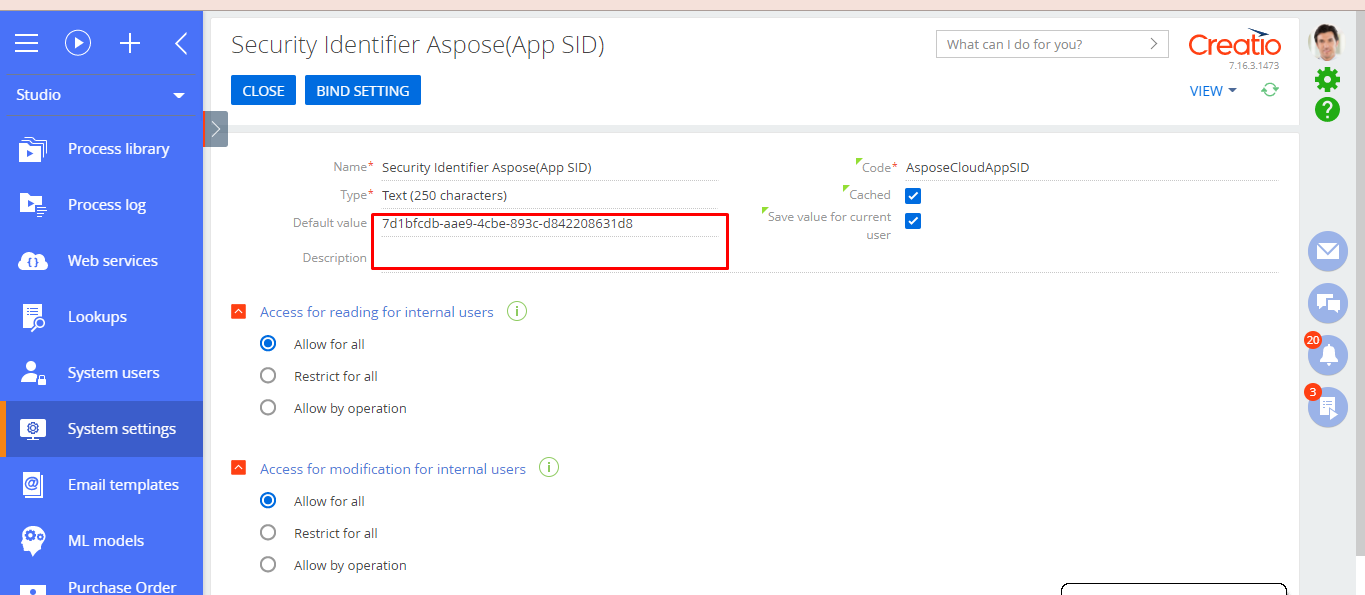
Task: Click the System users icon
Action: pos(33,373)
